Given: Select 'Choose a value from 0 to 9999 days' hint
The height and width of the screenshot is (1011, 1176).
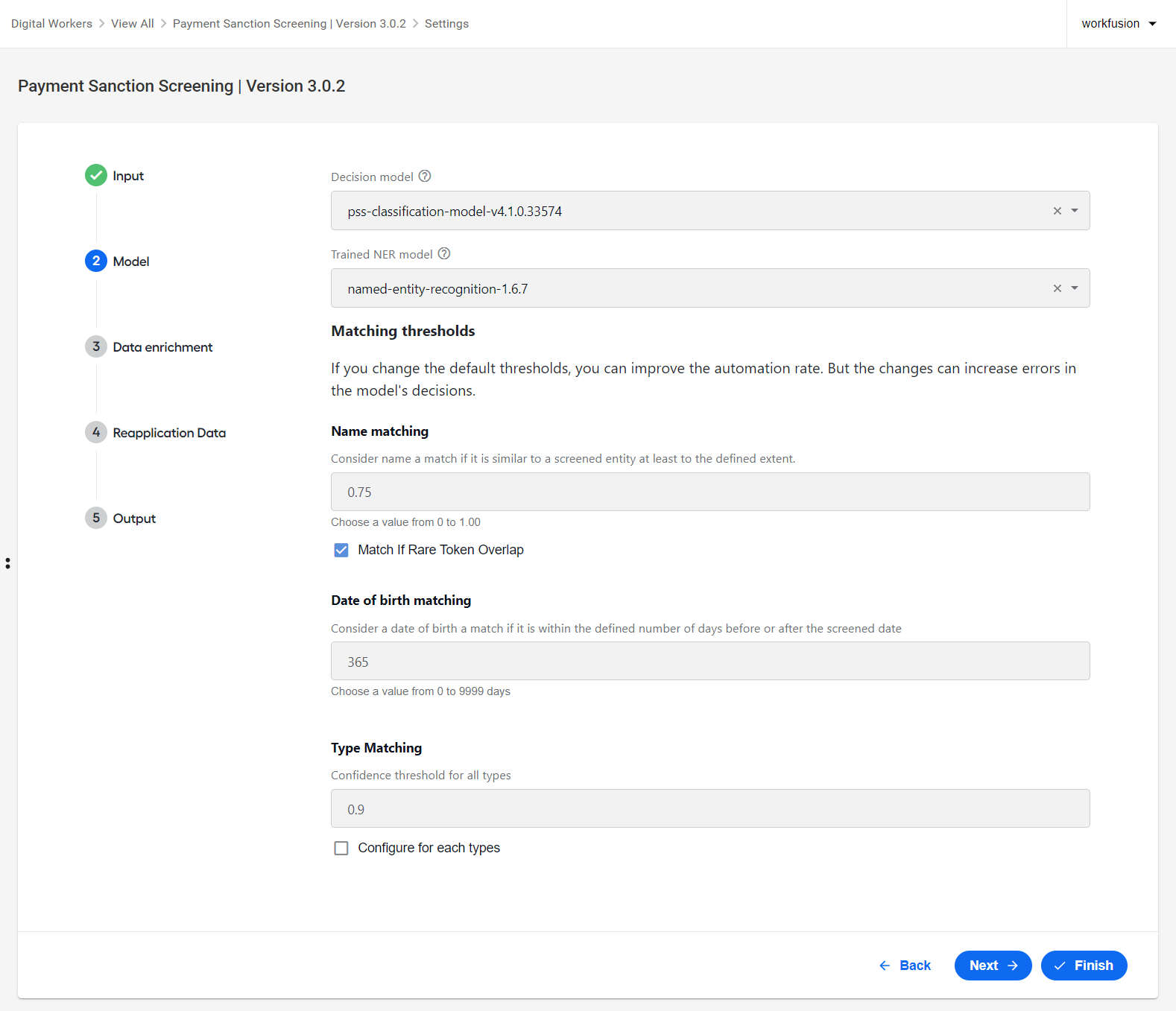Looking at the screenshot, I should coord(420,691).
